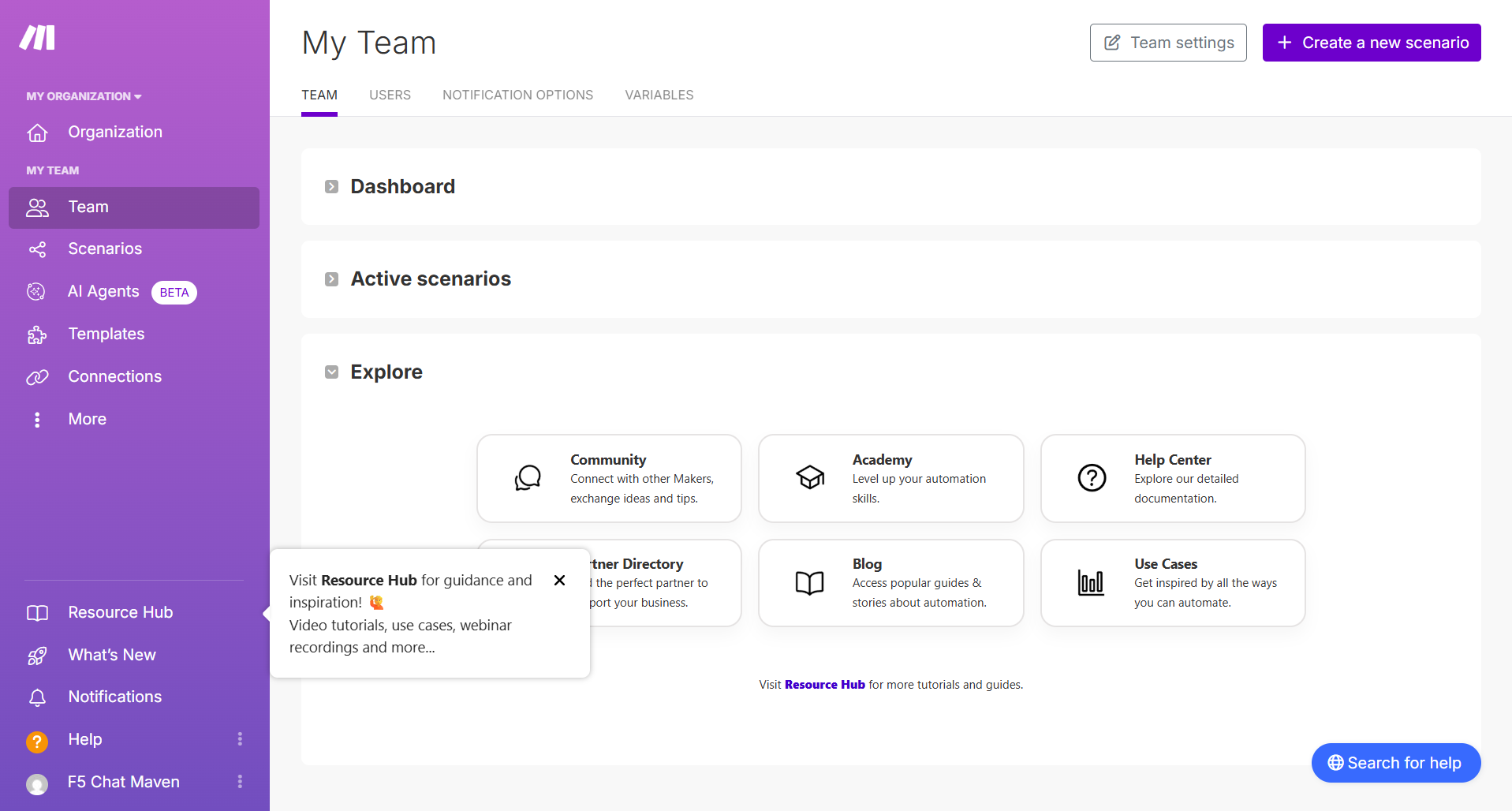
Task: Open the My Organization dropdown
Action: [84, 96]
